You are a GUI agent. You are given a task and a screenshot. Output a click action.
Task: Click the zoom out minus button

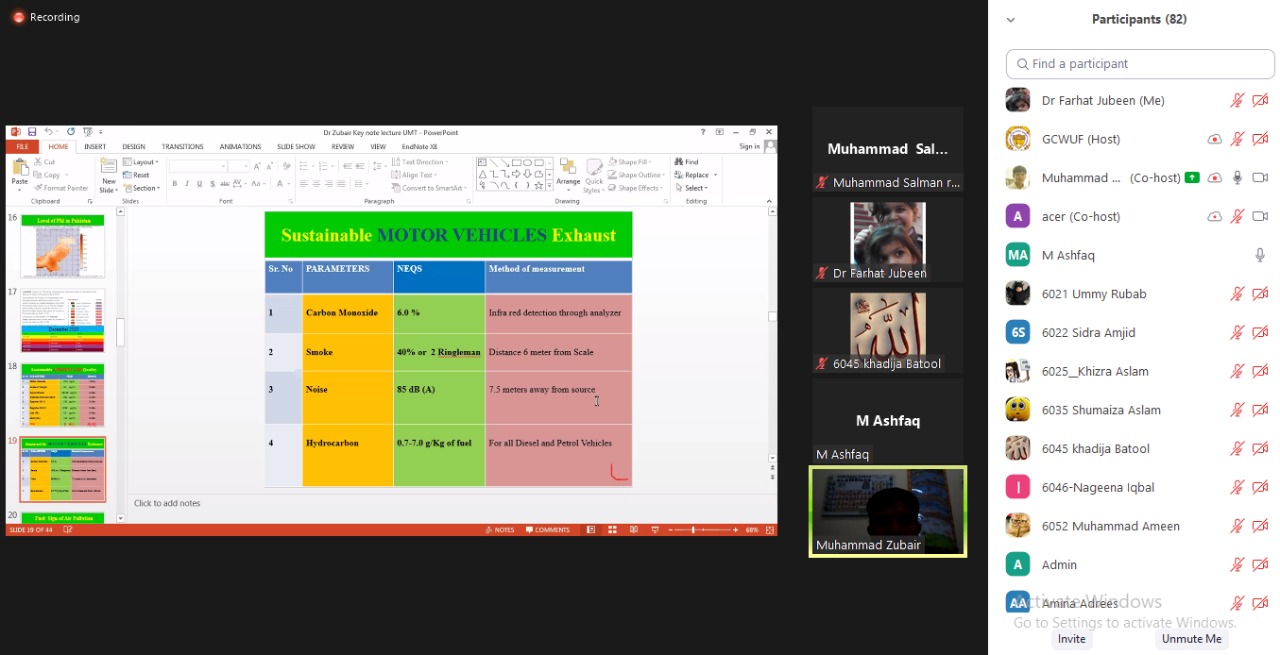point(669,530)
